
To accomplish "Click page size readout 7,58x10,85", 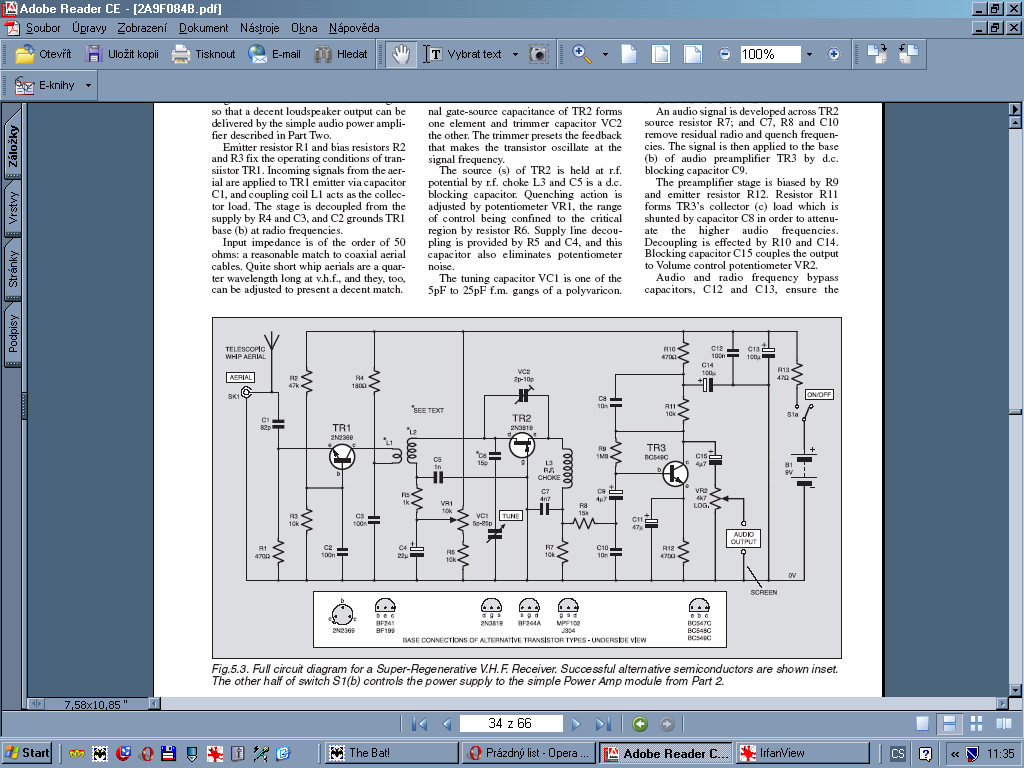I will (95, 704).
